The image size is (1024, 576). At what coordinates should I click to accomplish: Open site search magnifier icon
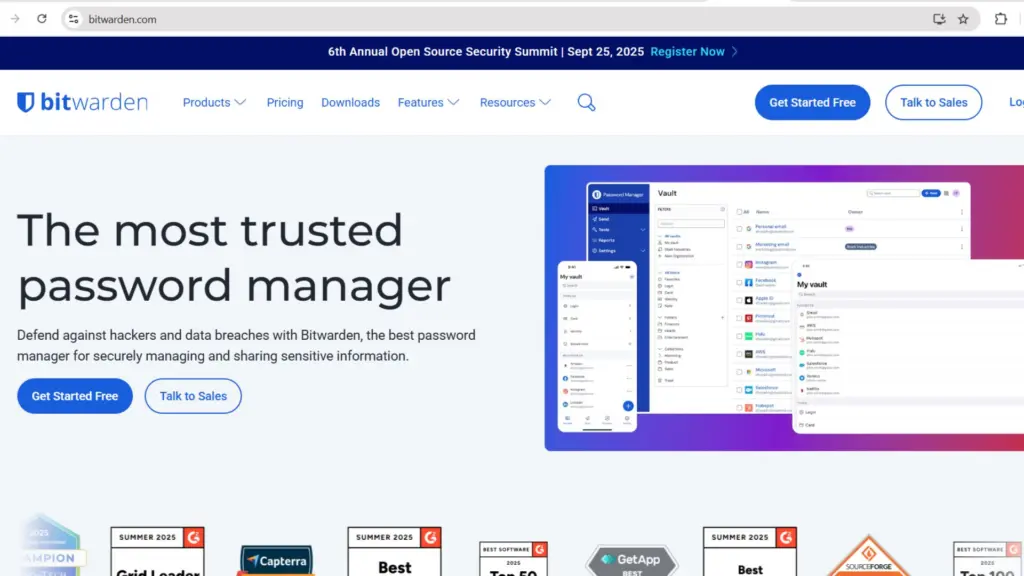coord(586,103)
